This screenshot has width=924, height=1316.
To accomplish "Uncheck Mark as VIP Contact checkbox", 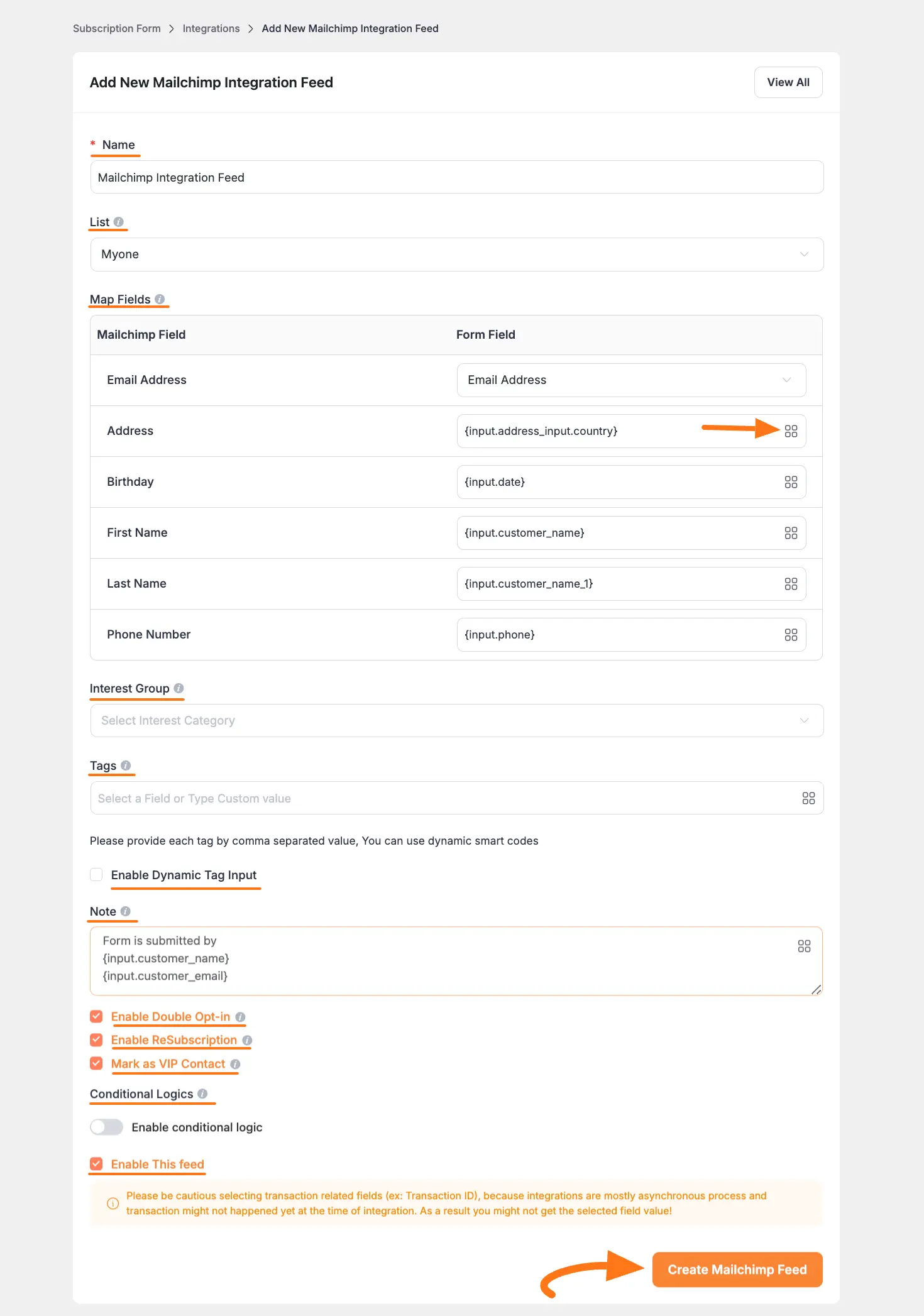I will 96,1063.
